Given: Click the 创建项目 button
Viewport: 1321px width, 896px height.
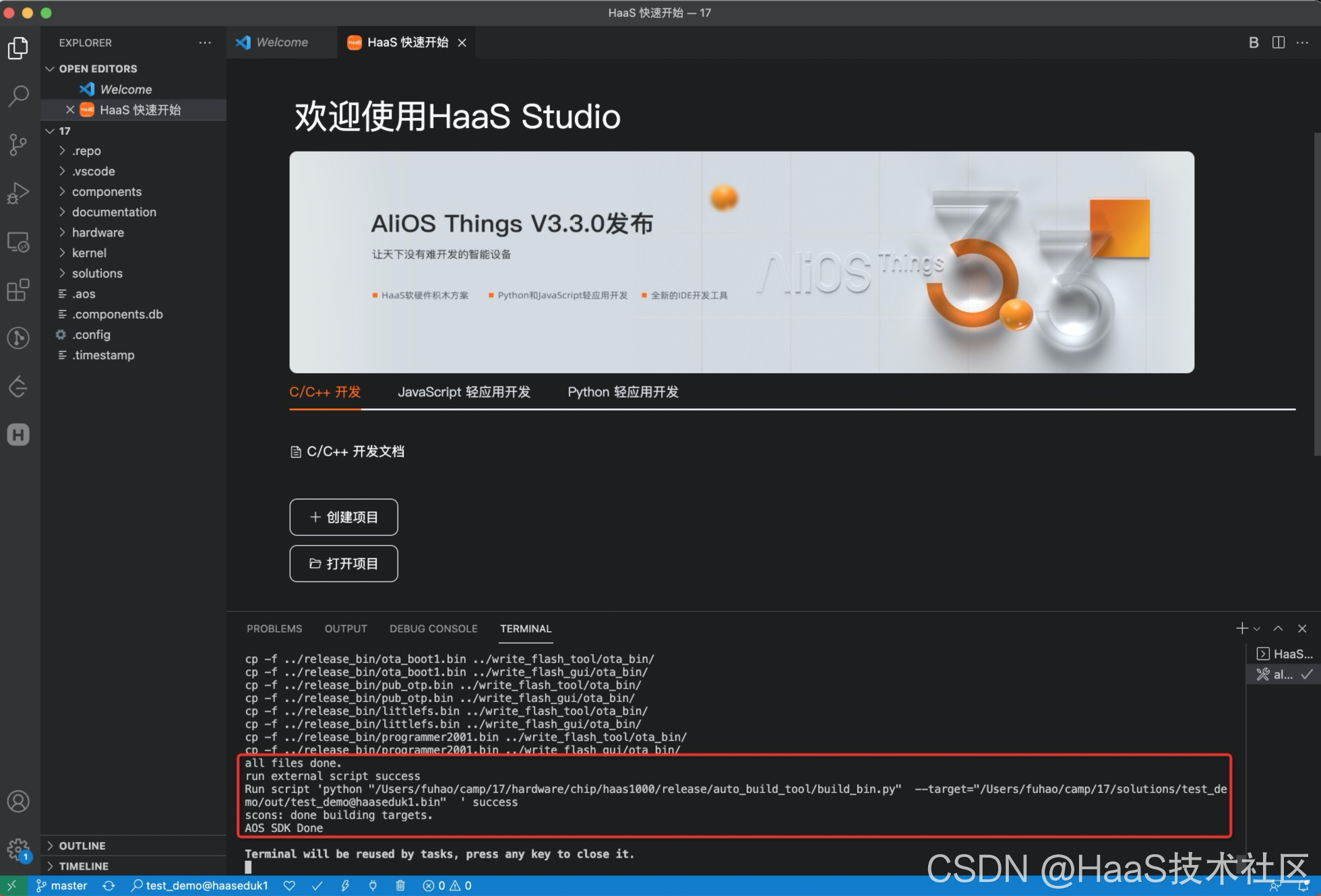Looking at the screenshot, I should coord(344,517).
